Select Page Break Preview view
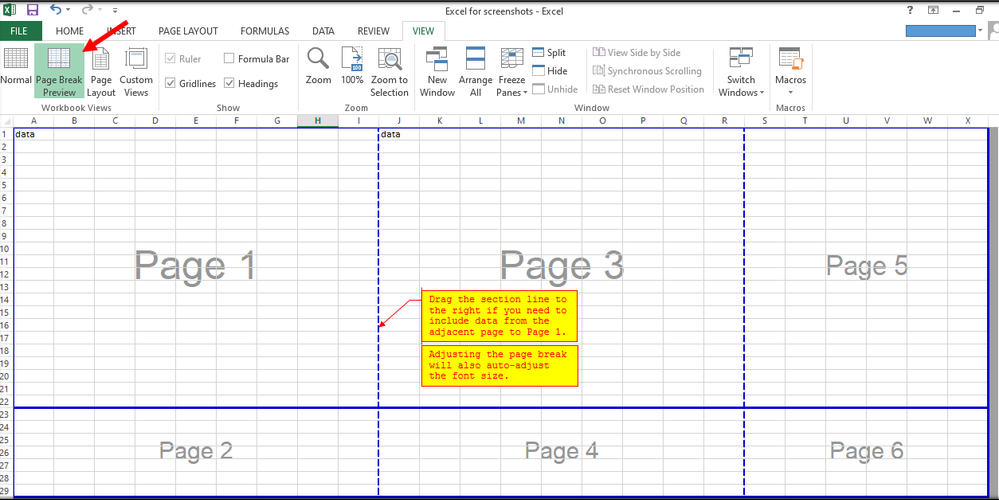 click(59, 71)
